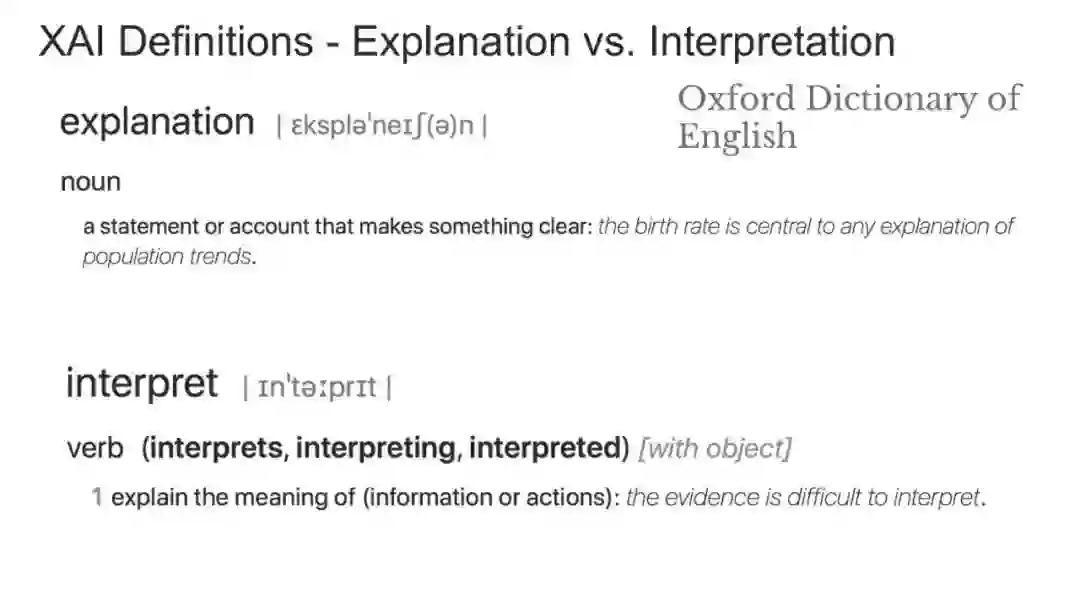The height and width of the screenshot is (608, 1080).
Task: Click the headword "explanation" in large type
Action: (x=157, y=122)
